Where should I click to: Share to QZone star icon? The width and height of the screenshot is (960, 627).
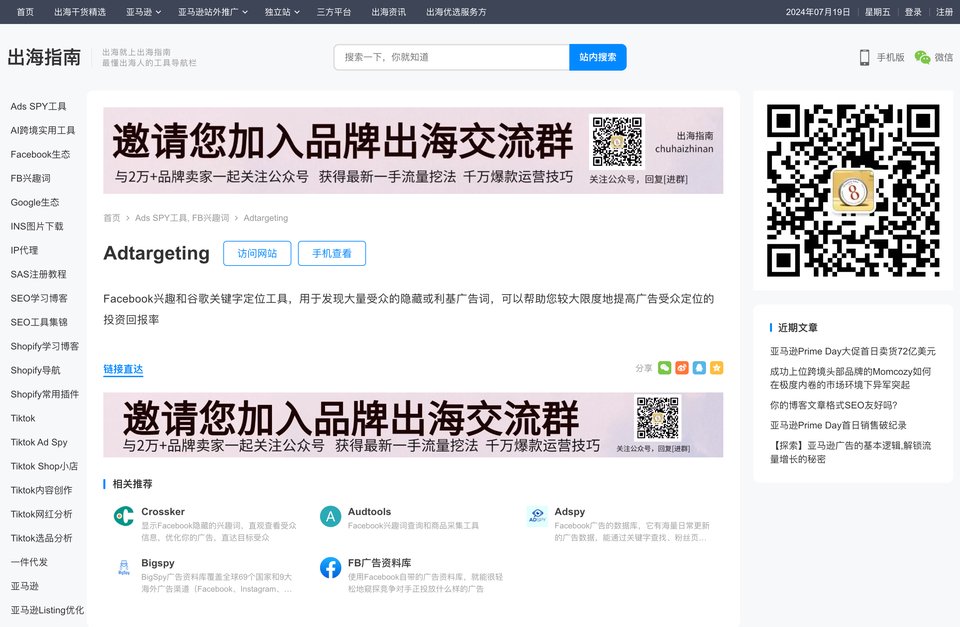coord(716,367)
